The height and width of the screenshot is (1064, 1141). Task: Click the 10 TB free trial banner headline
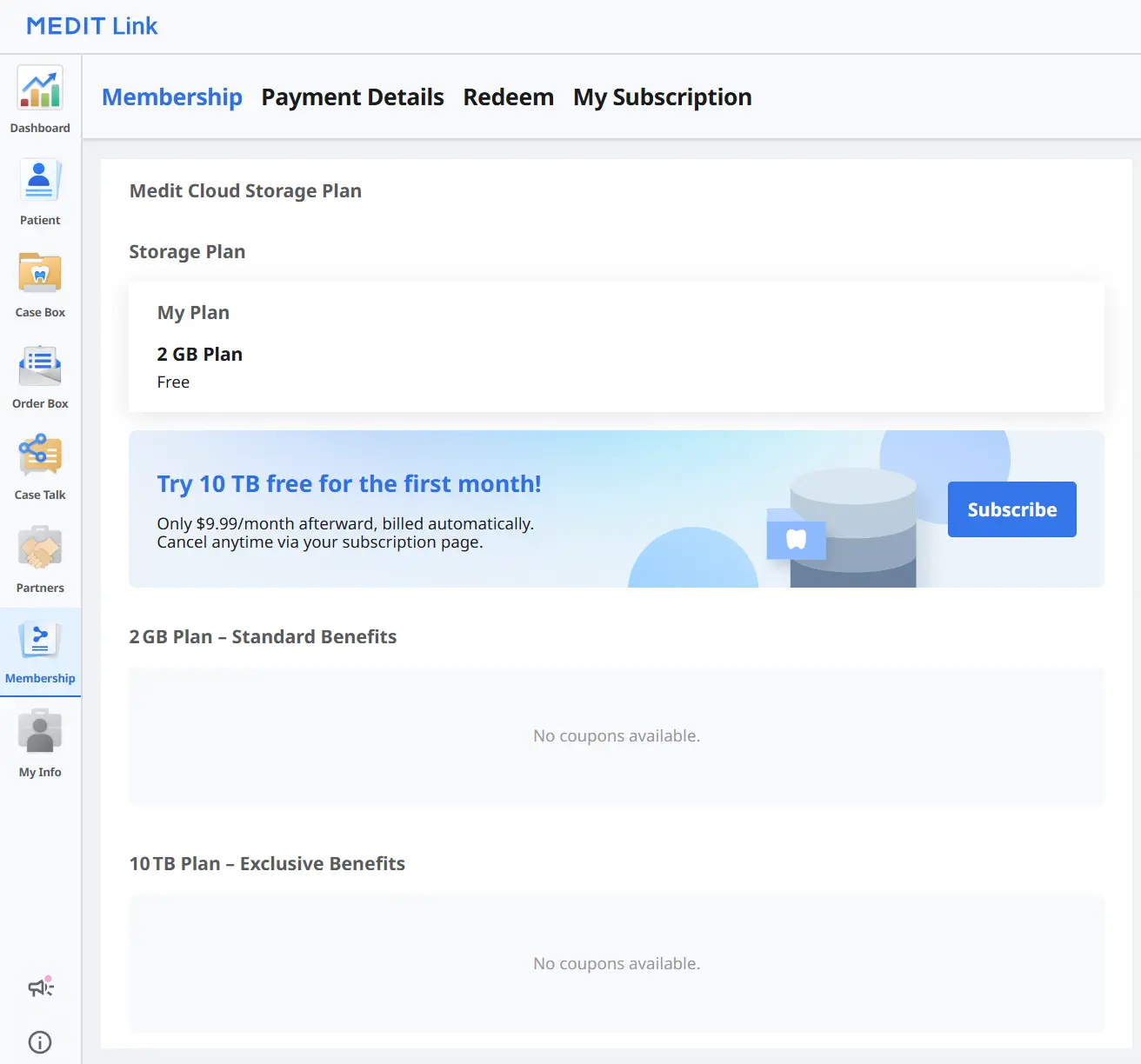pos(349,483)
